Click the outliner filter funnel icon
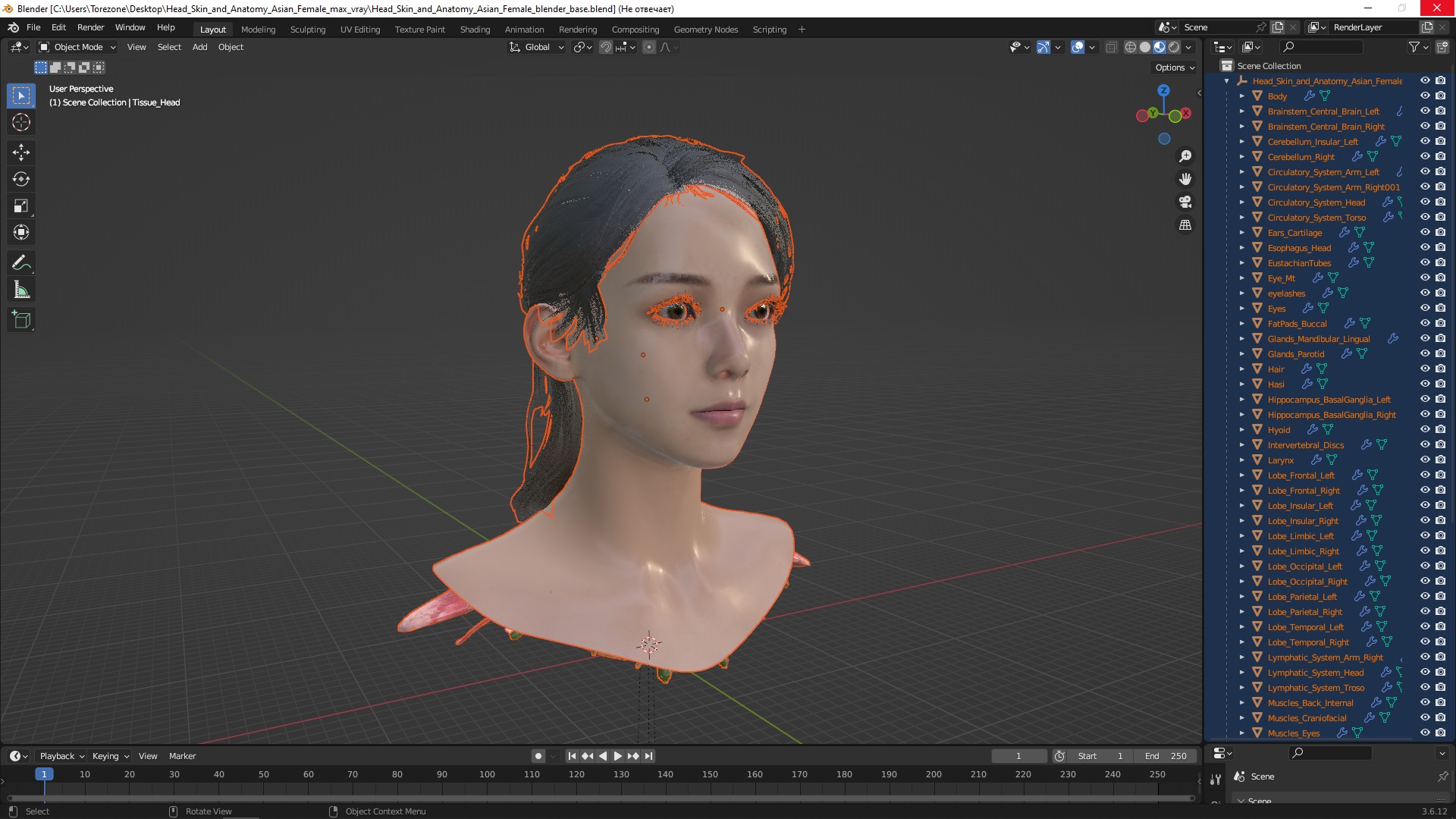This screenshot has height=819, width=1456. 1414,47
